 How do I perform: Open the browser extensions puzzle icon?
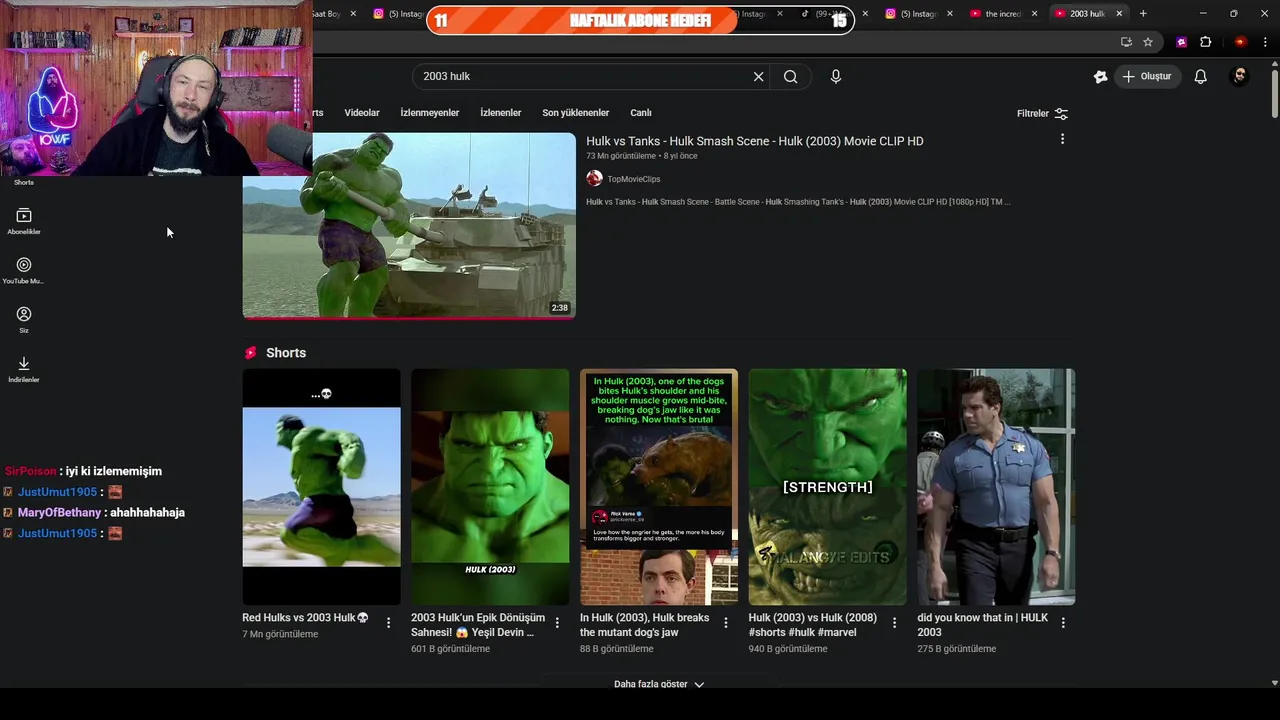(1205, 42)
